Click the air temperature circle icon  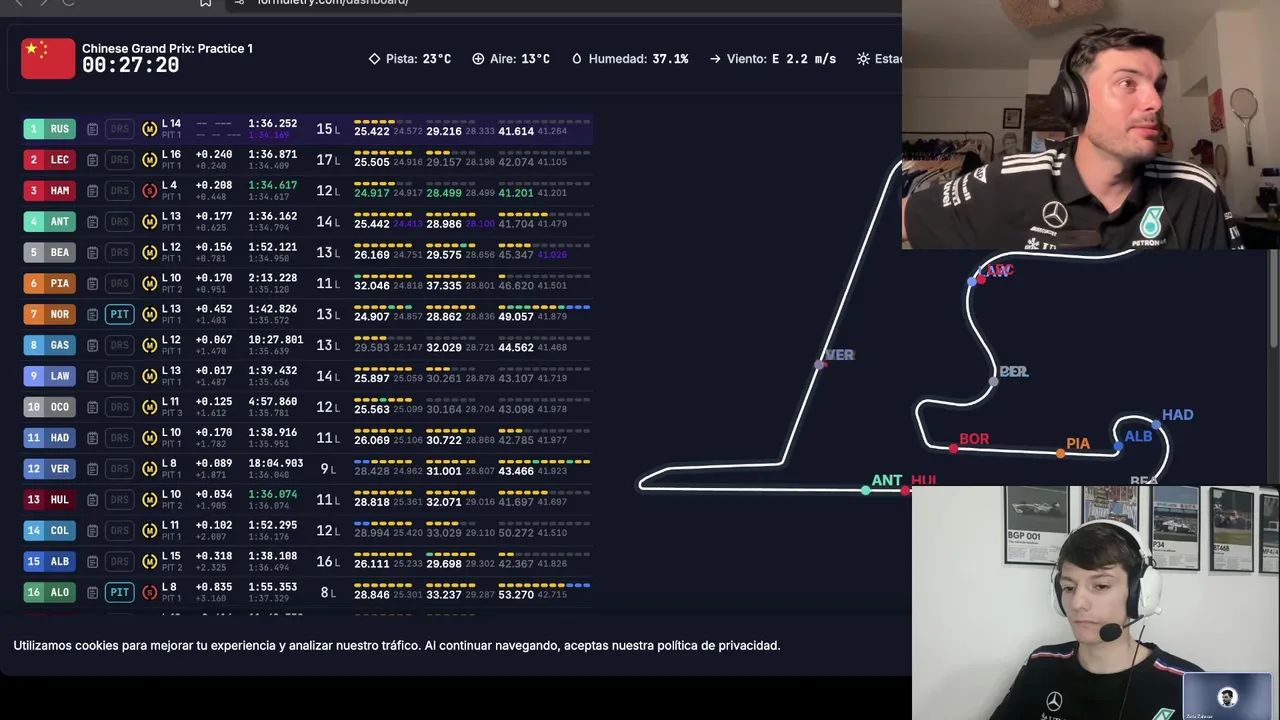pos(478,59)
